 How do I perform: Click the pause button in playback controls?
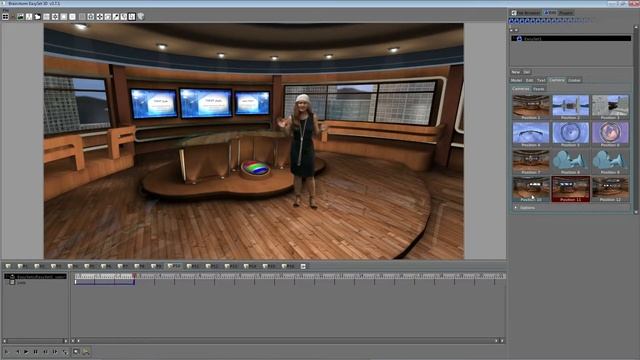click(x=36, y=351)
